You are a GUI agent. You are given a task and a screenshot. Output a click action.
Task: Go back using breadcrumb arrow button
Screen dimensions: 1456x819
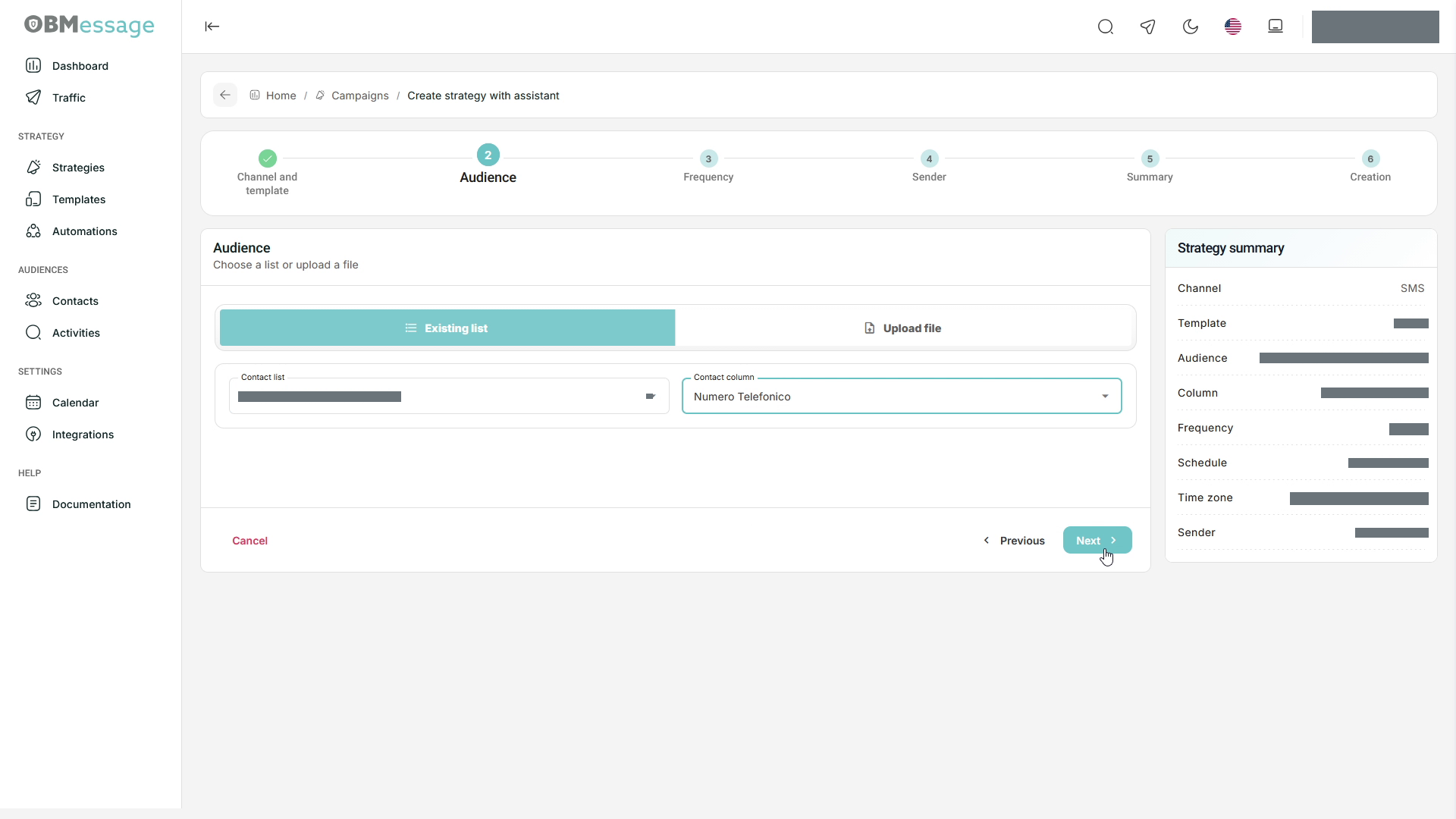225,95
